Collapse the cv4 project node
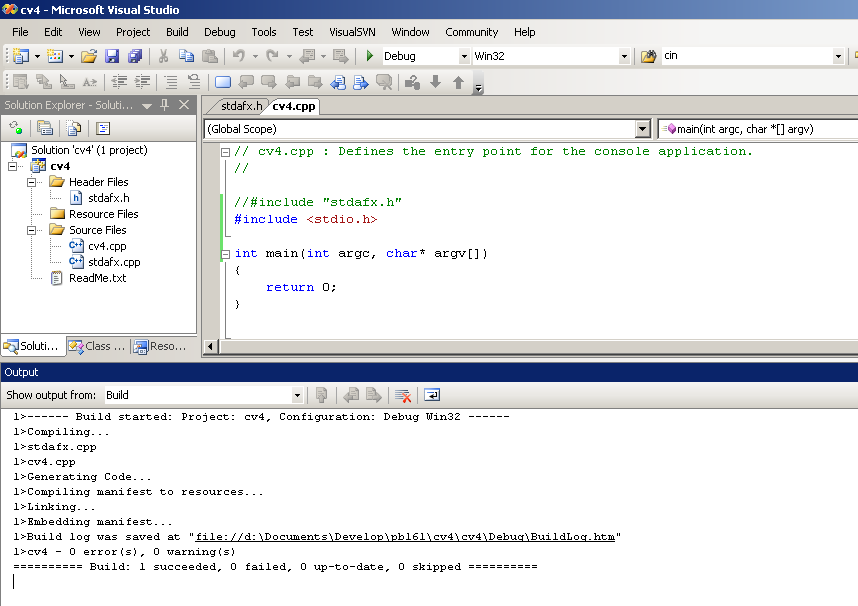The height and width of the screenshot is (606, 858). click(x=12, y=166)
